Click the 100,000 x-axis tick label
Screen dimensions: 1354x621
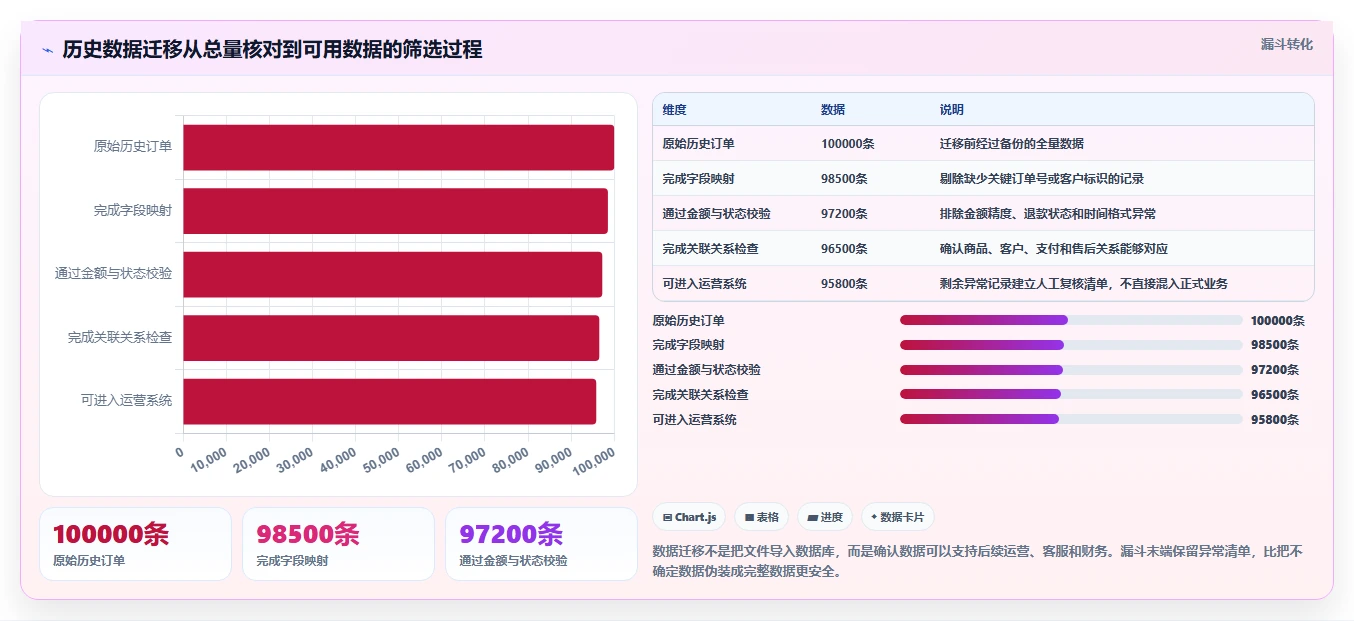[592, 461]
